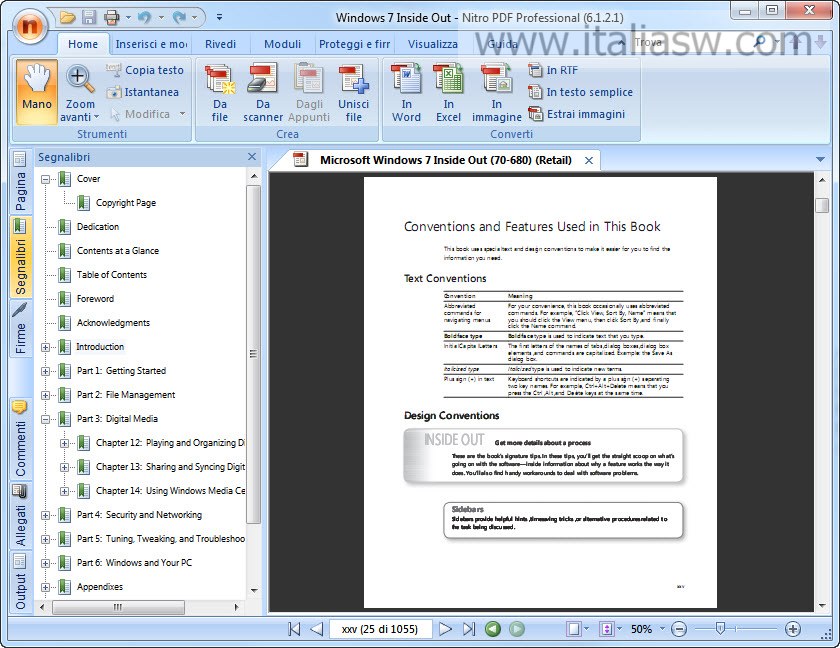Convert PDF In Excel
The image size is (840, 648).
[x=448, y=93]
